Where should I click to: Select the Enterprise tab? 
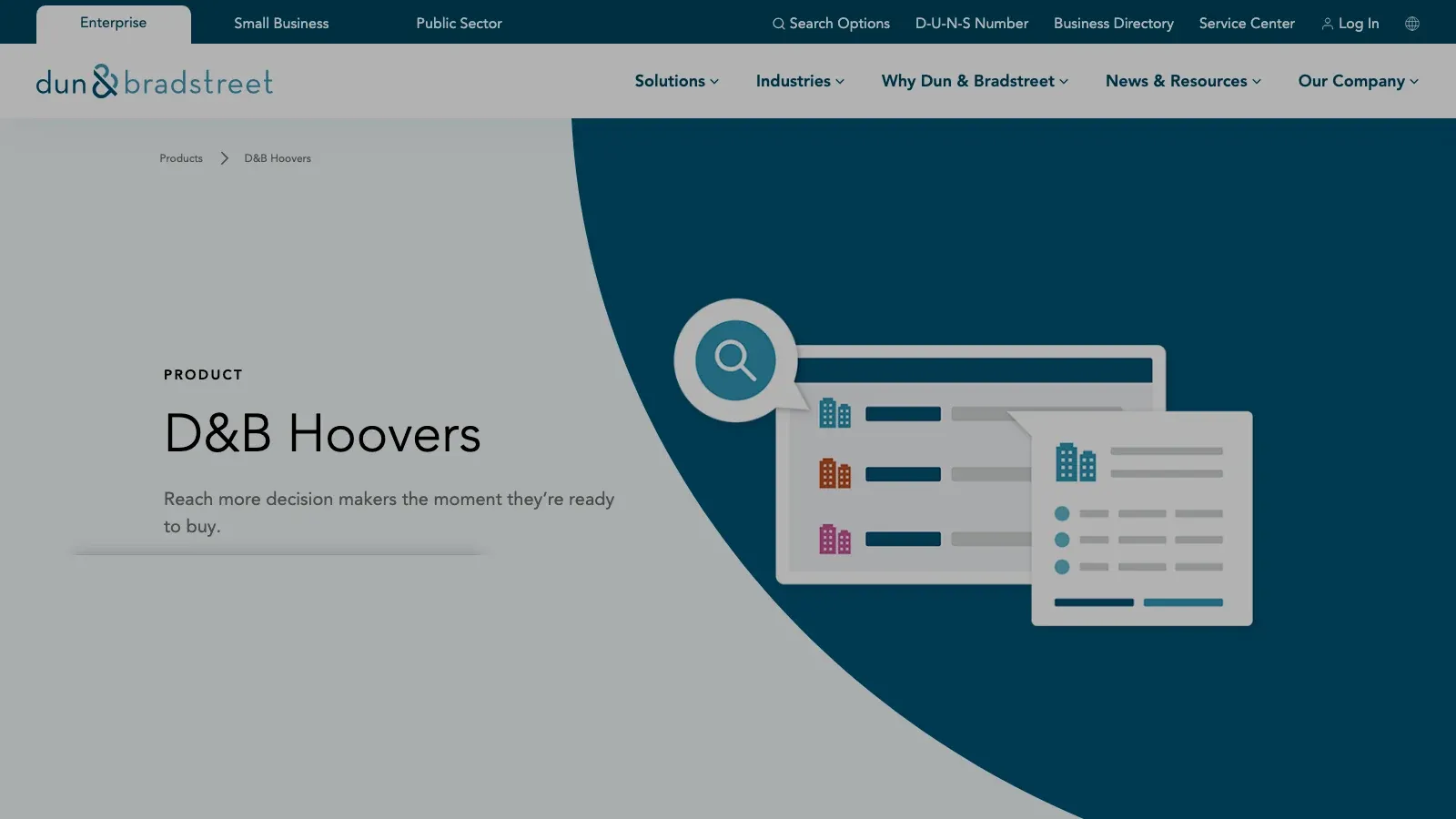pyautogui.click(x=114, y=24)
